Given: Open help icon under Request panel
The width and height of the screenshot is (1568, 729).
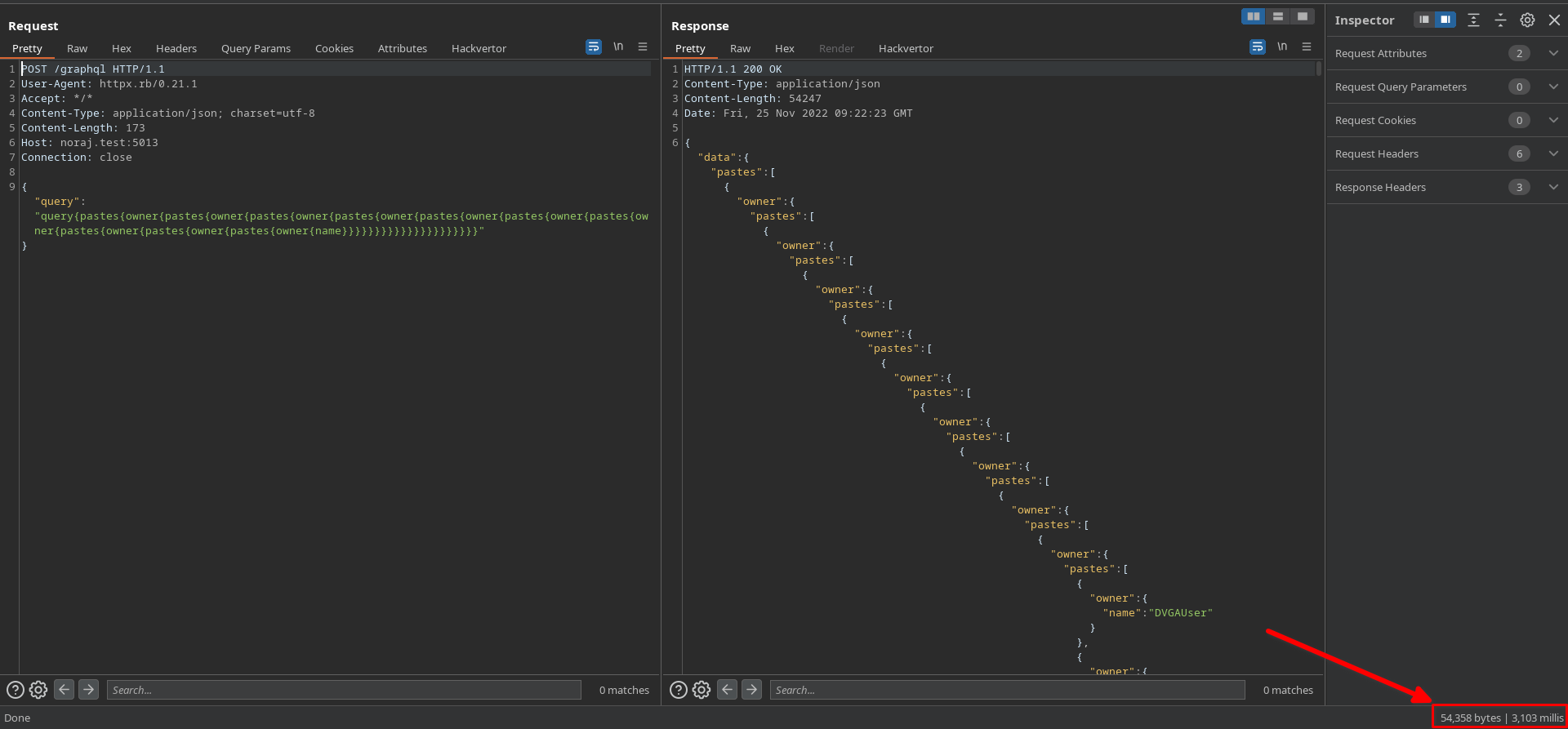Looking at the screenshot, I should 16,690.
